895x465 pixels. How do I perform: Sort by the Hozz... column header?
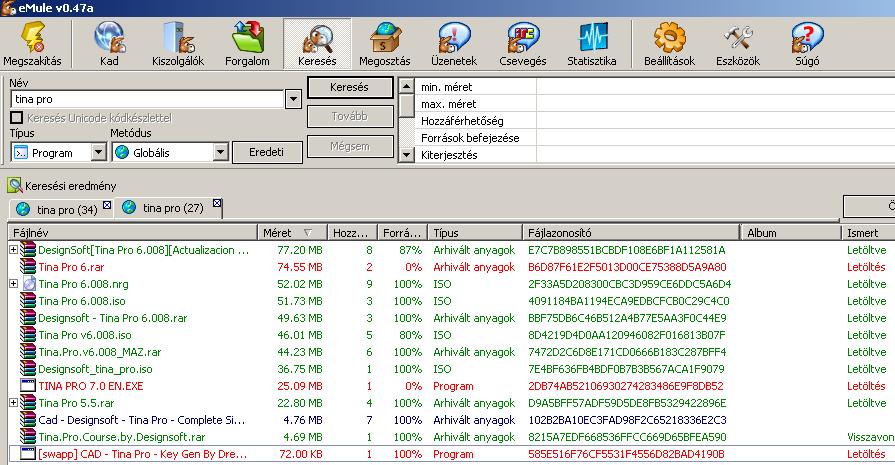coord(352,233)
